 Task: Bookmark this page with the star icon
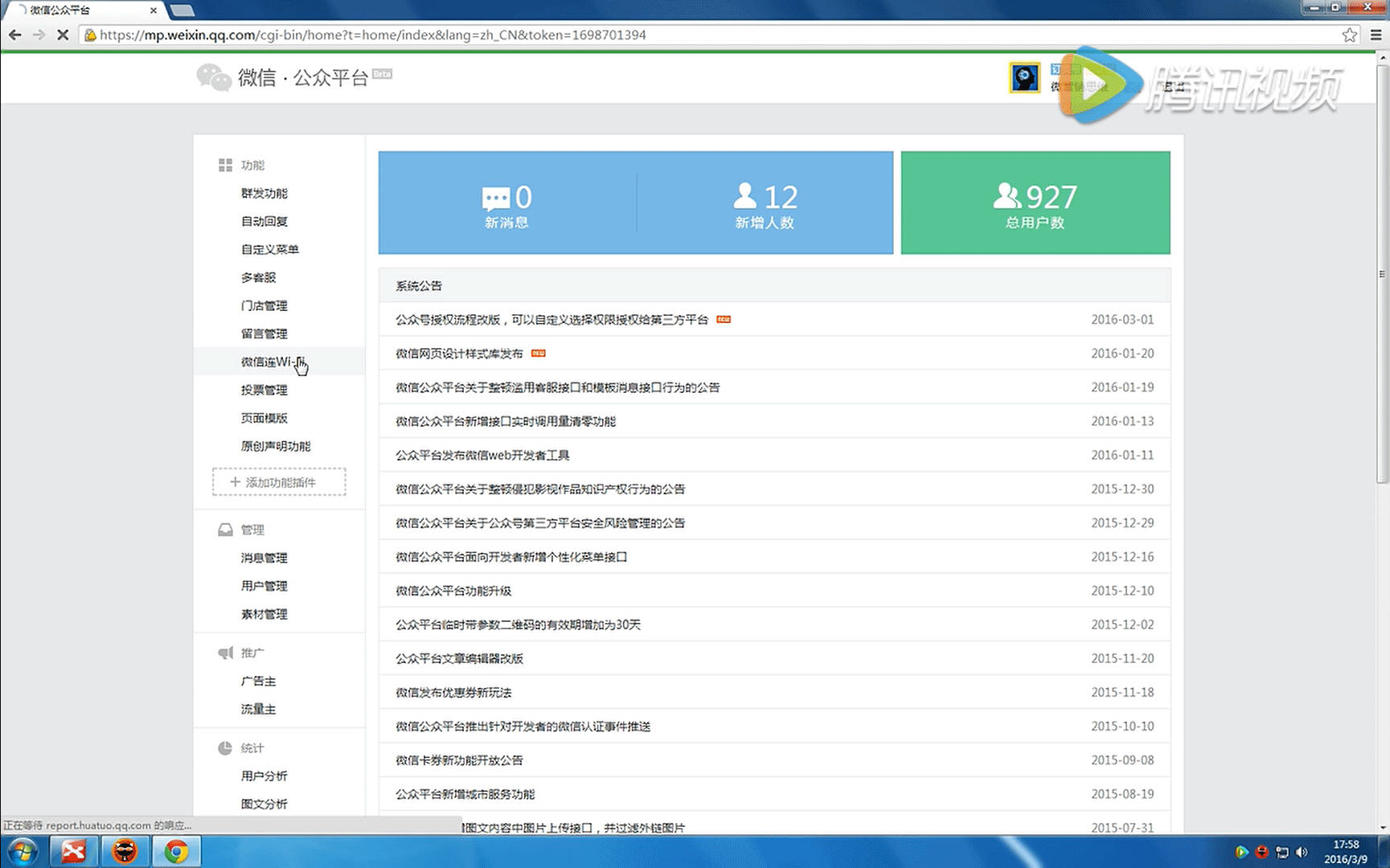1350,35
